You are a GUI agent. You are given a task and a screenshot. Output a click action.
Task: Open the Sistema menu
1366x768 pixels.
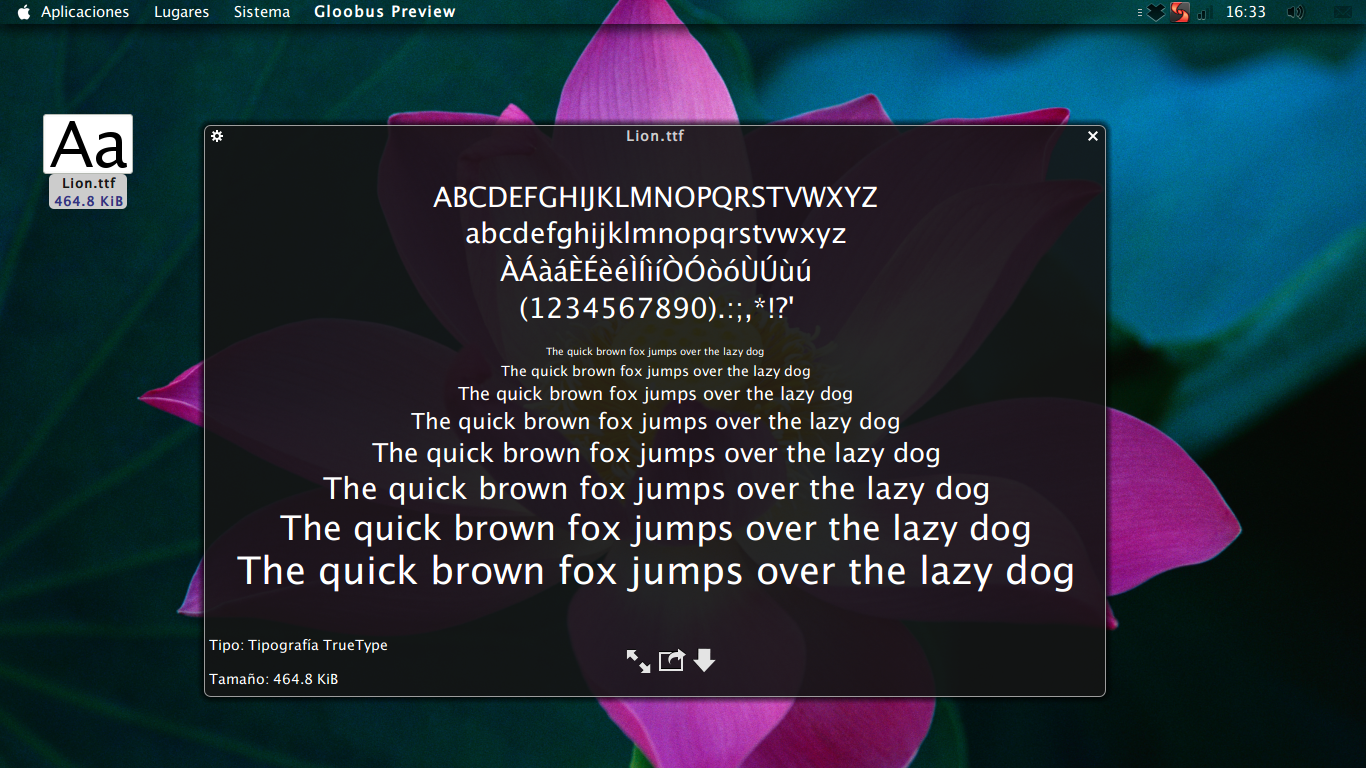point(262,12)
